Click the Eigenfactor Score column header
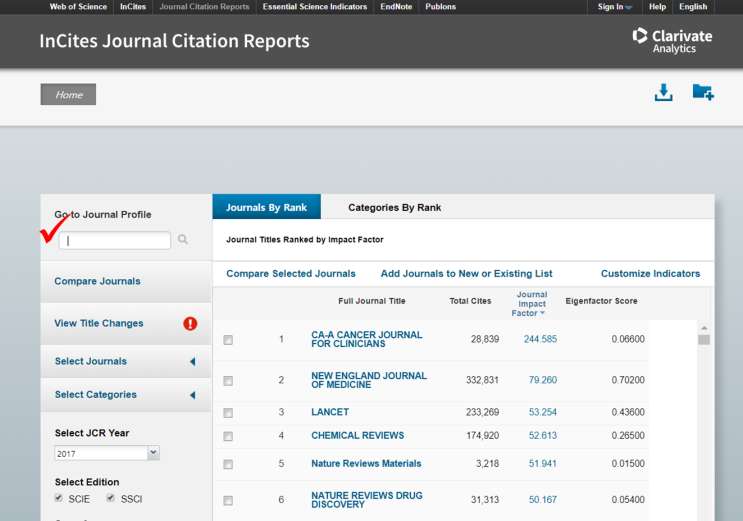The height and width of the screenshot is (521, 743). (x=601, y=301)
